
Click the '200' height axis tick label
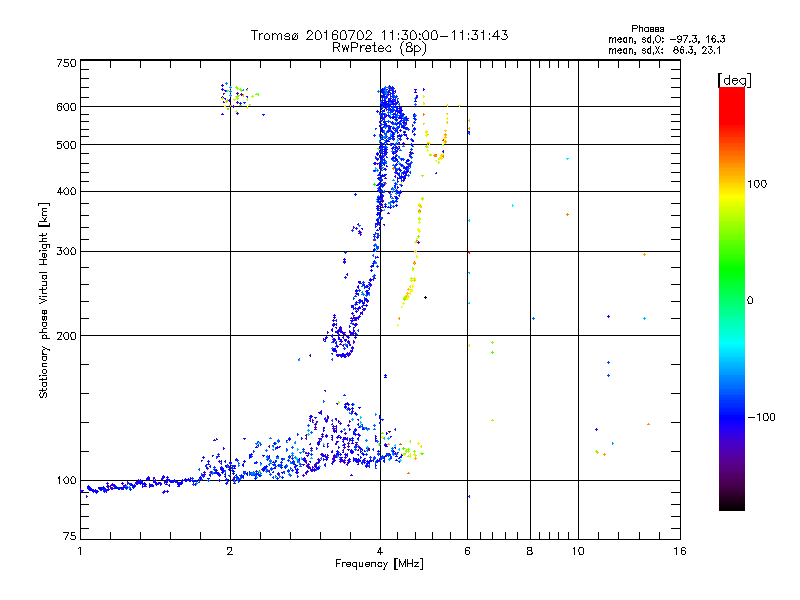click(x=66, y=336)
